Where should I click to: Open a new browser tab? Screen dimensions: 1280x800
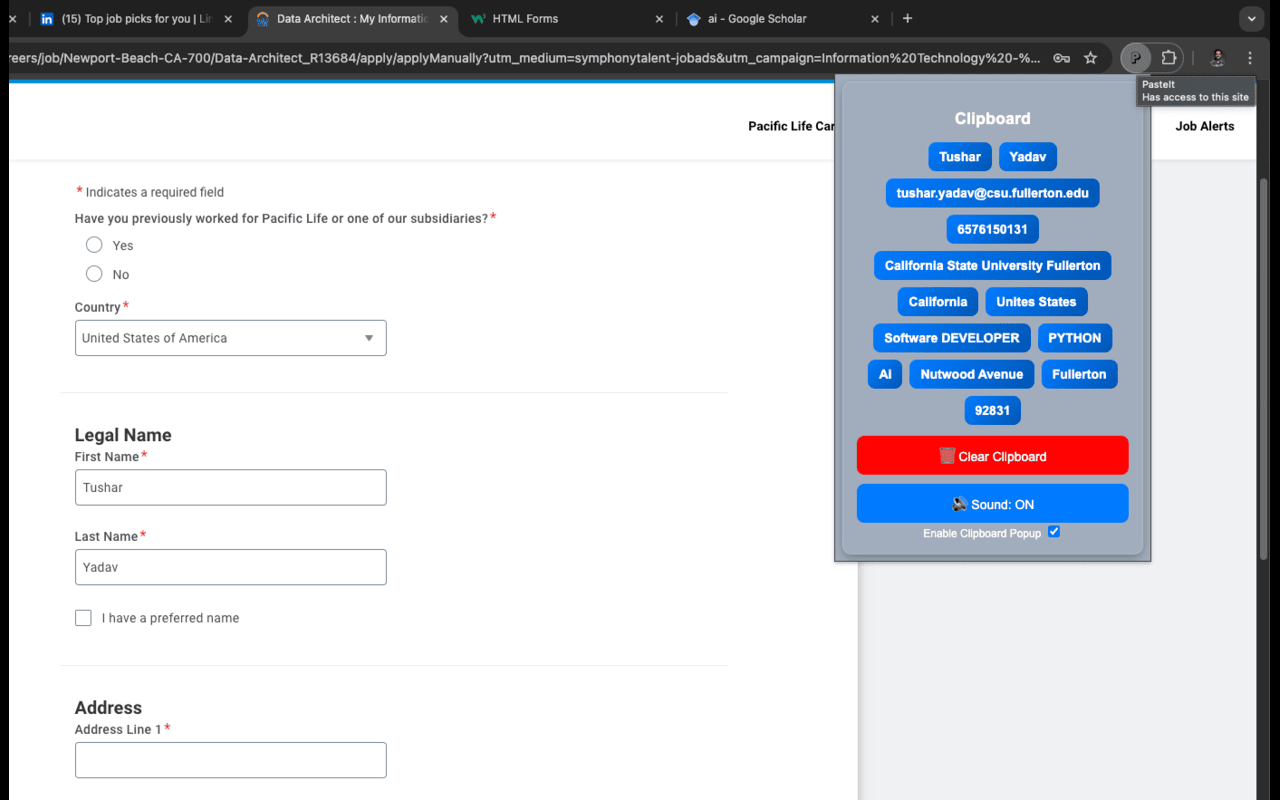tap(907, 18)
